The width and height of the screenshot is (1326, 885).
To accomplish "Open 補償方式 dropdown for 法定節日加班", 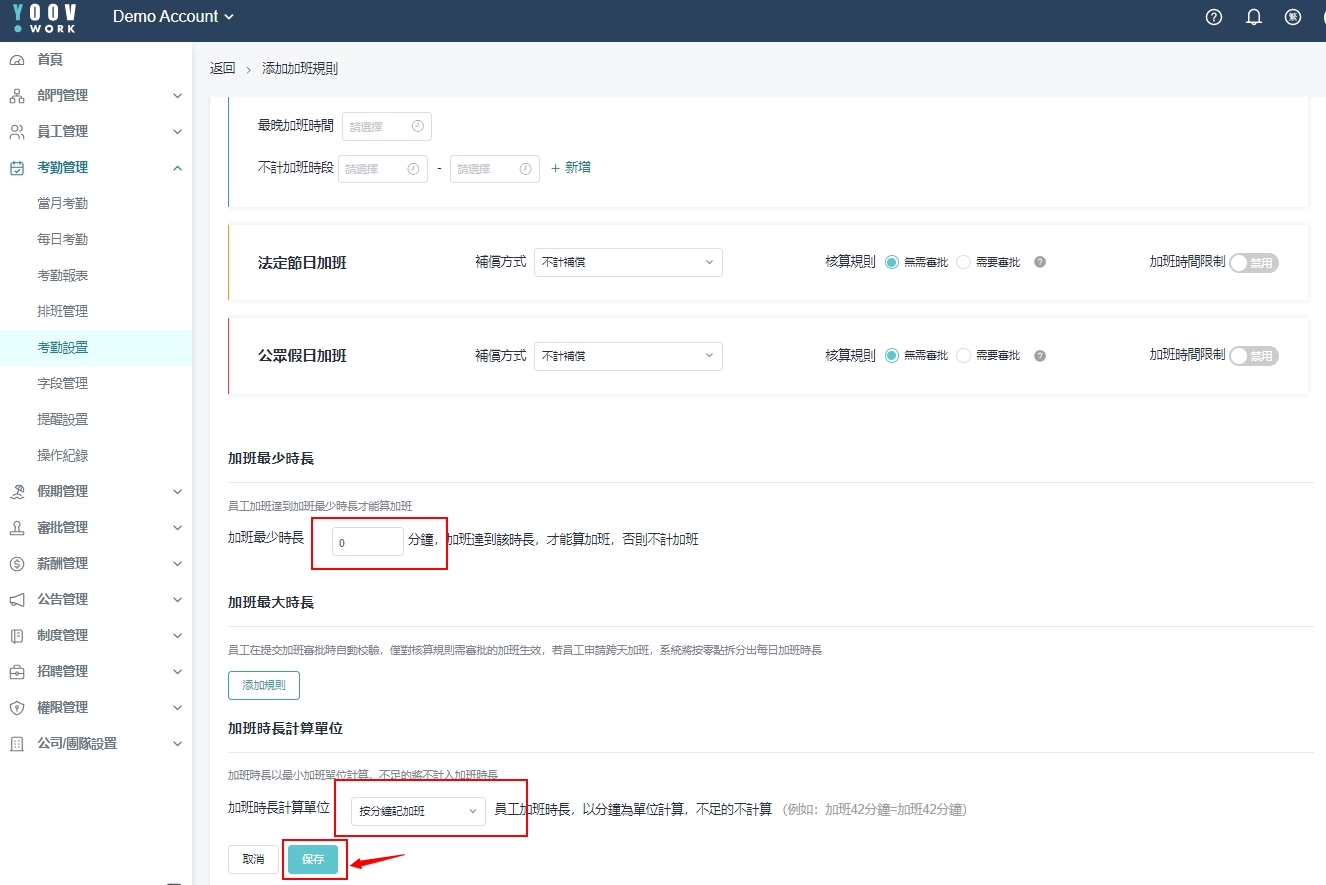I will point(628,263).
